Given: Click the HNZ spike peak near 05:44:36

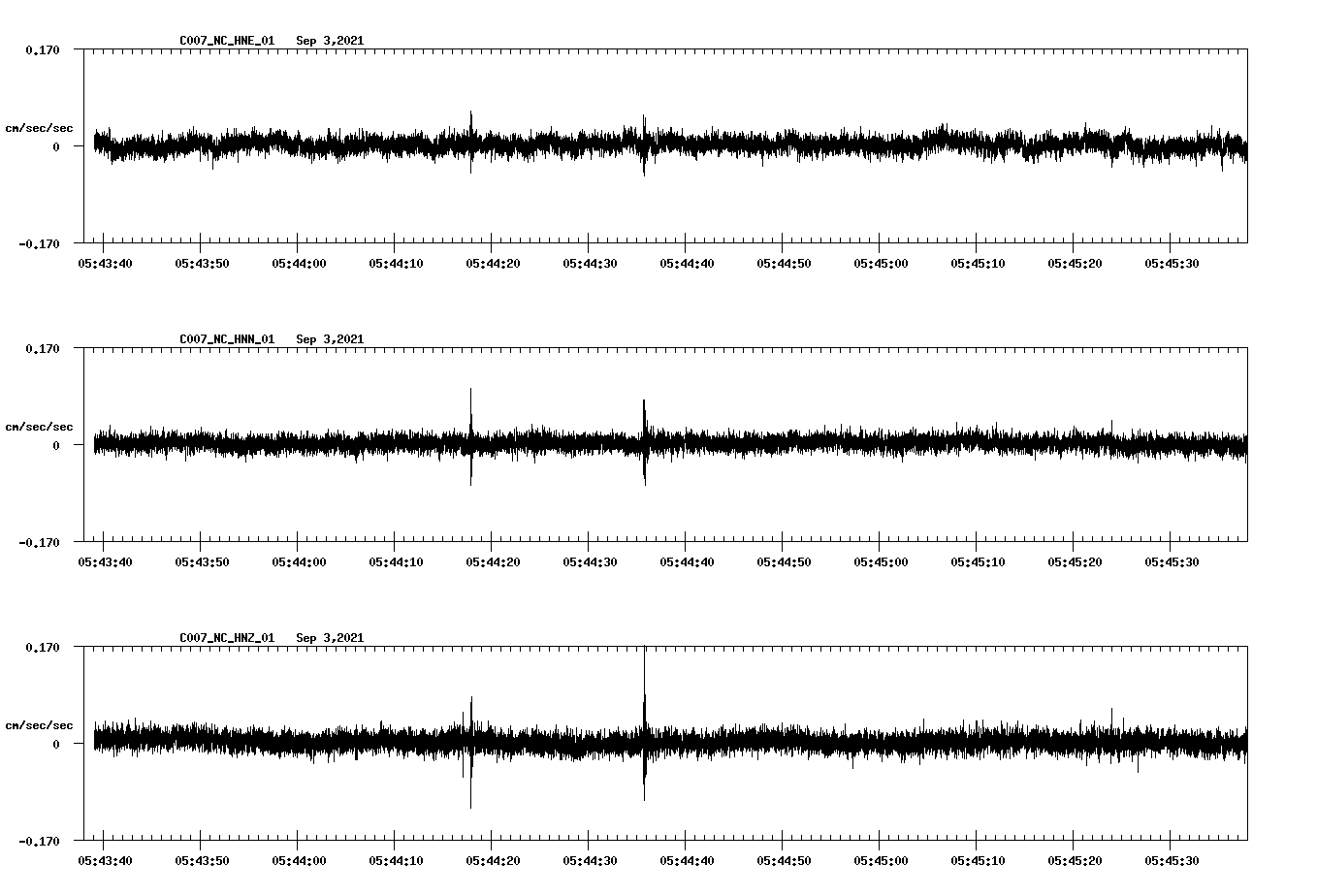Looking at the screenshot, I should pyautogui.click(x=644, y=723).
